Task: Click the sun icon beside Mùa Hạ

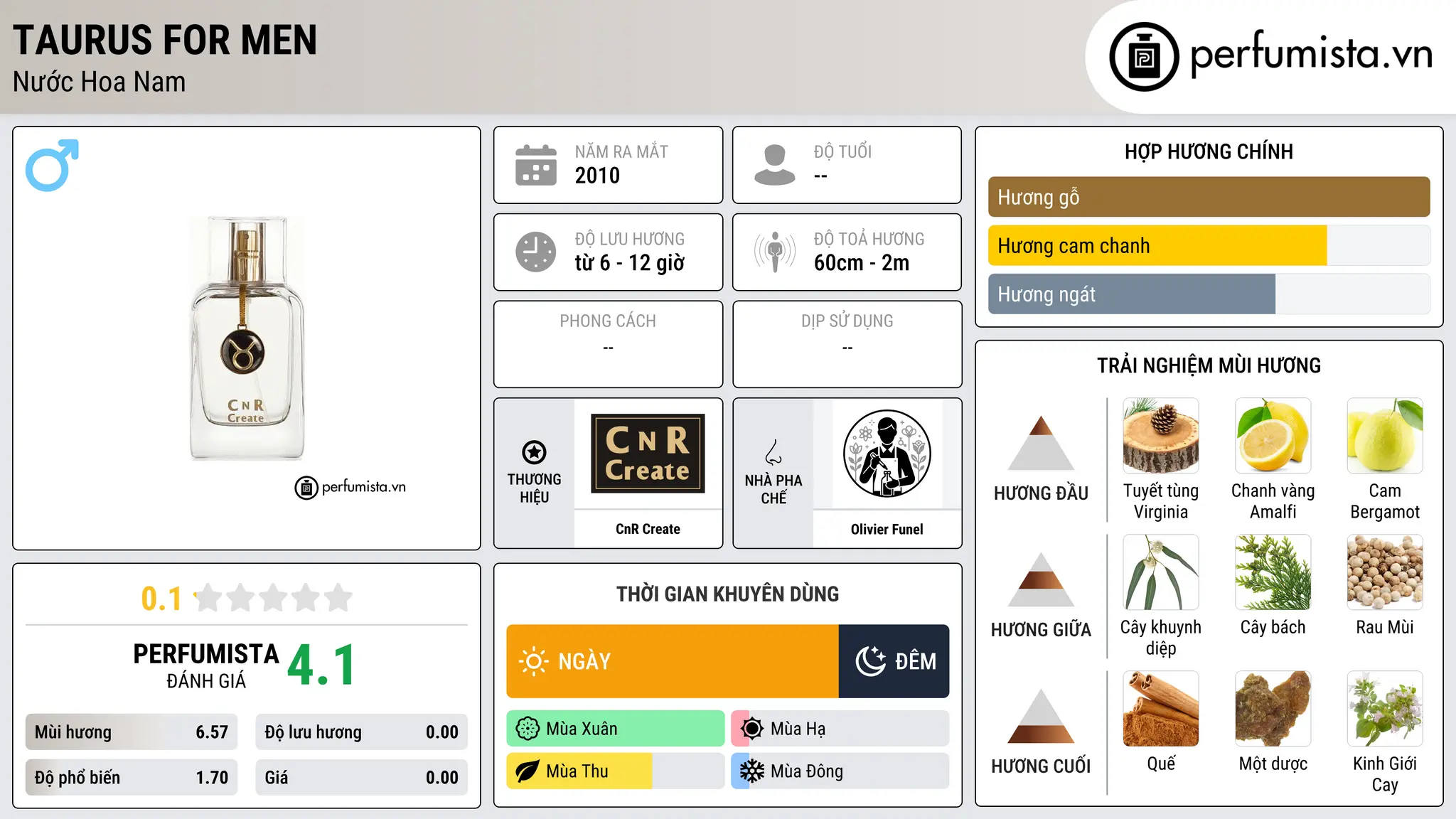Action: click(752, 729)
